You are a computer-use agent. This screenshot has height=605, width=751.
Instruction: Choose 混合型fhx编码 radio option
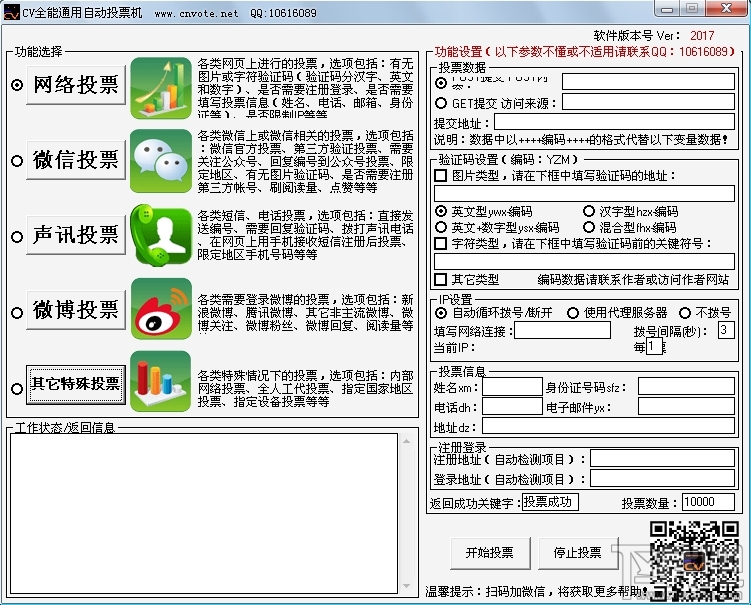click(589, 227)
